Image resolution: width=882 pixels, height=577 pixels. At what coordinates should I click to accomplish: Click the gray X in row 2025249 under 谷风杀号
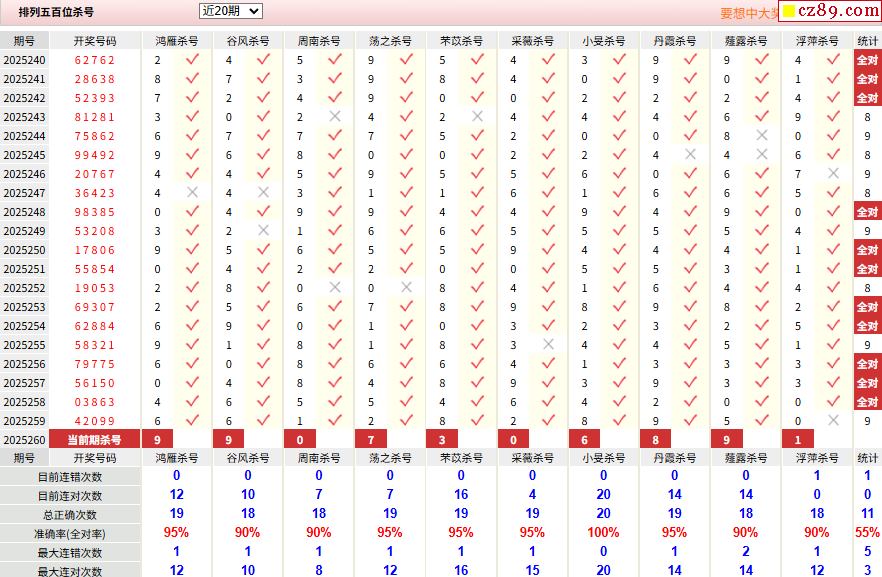(x=263, y=230)
